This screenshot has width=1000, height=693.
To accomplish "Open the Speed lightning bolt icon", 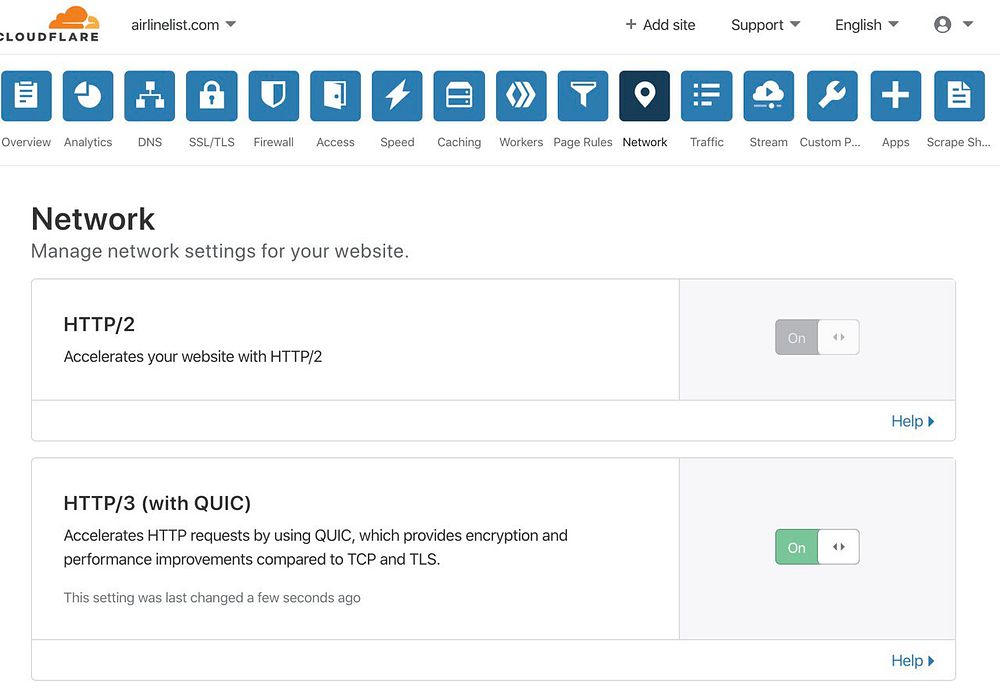I will tap(397, 96).
